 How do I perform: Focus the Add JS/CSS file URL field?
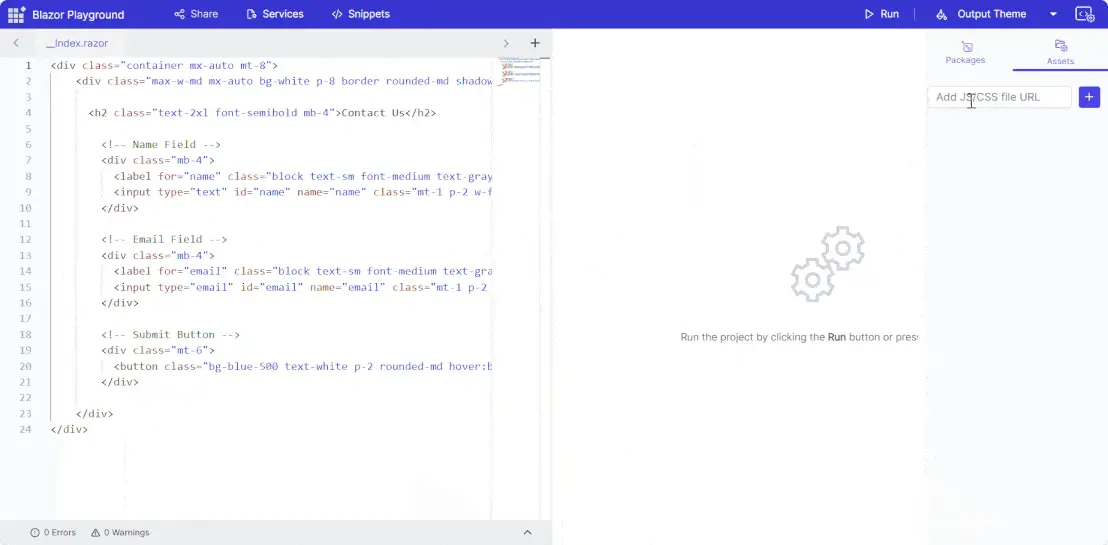tap(999, 97)
